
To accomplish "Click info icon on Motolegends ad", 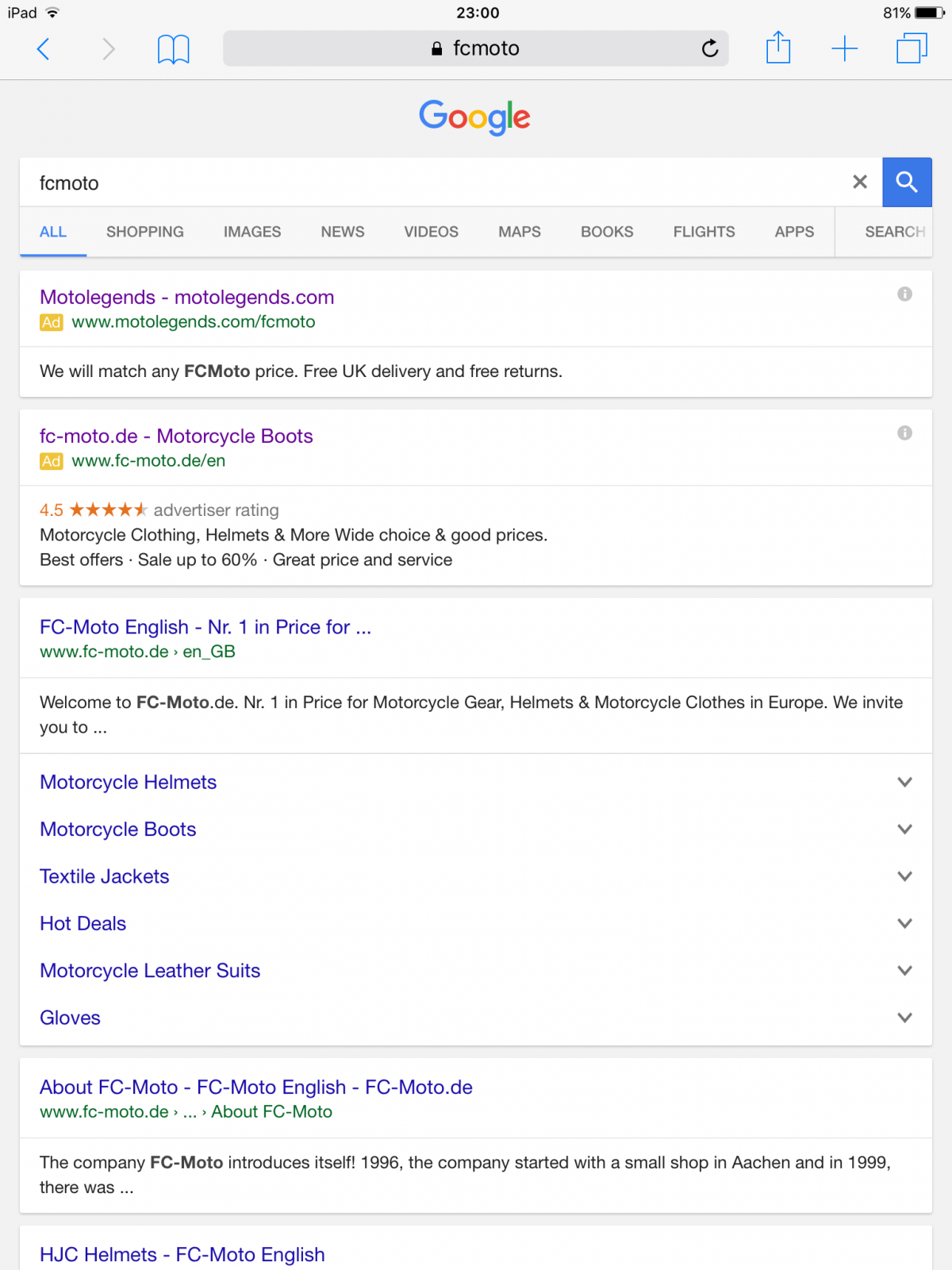I will pos(904,294).
